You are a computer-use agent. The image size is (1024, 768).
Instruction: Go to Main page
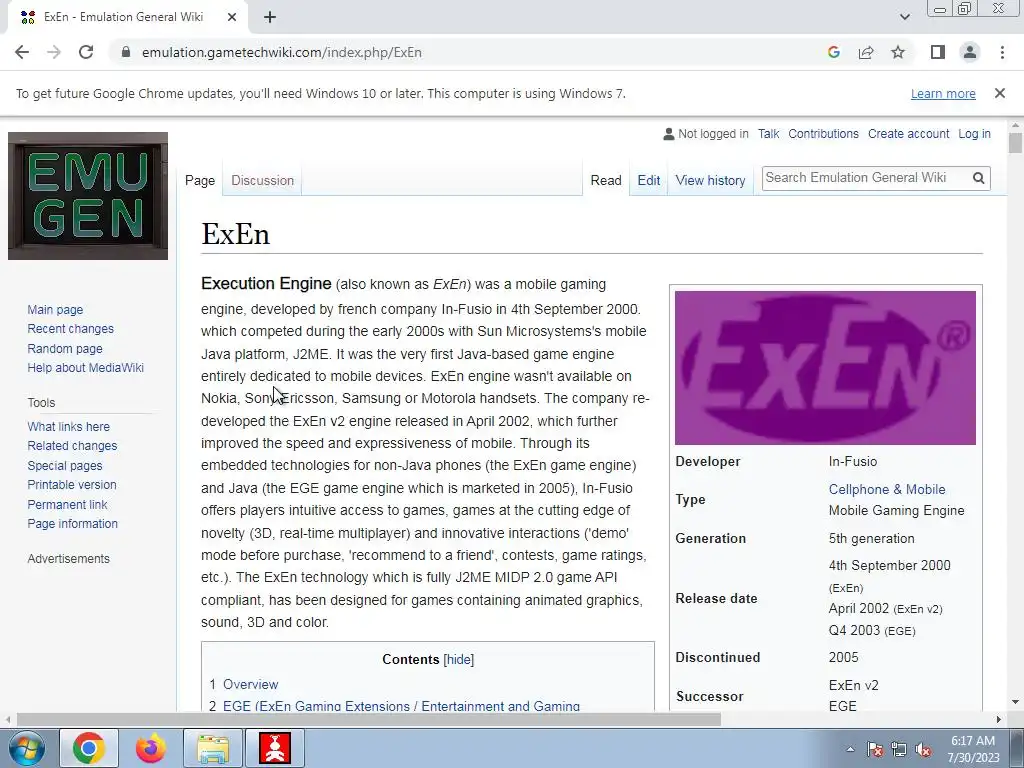coord(55,310)
